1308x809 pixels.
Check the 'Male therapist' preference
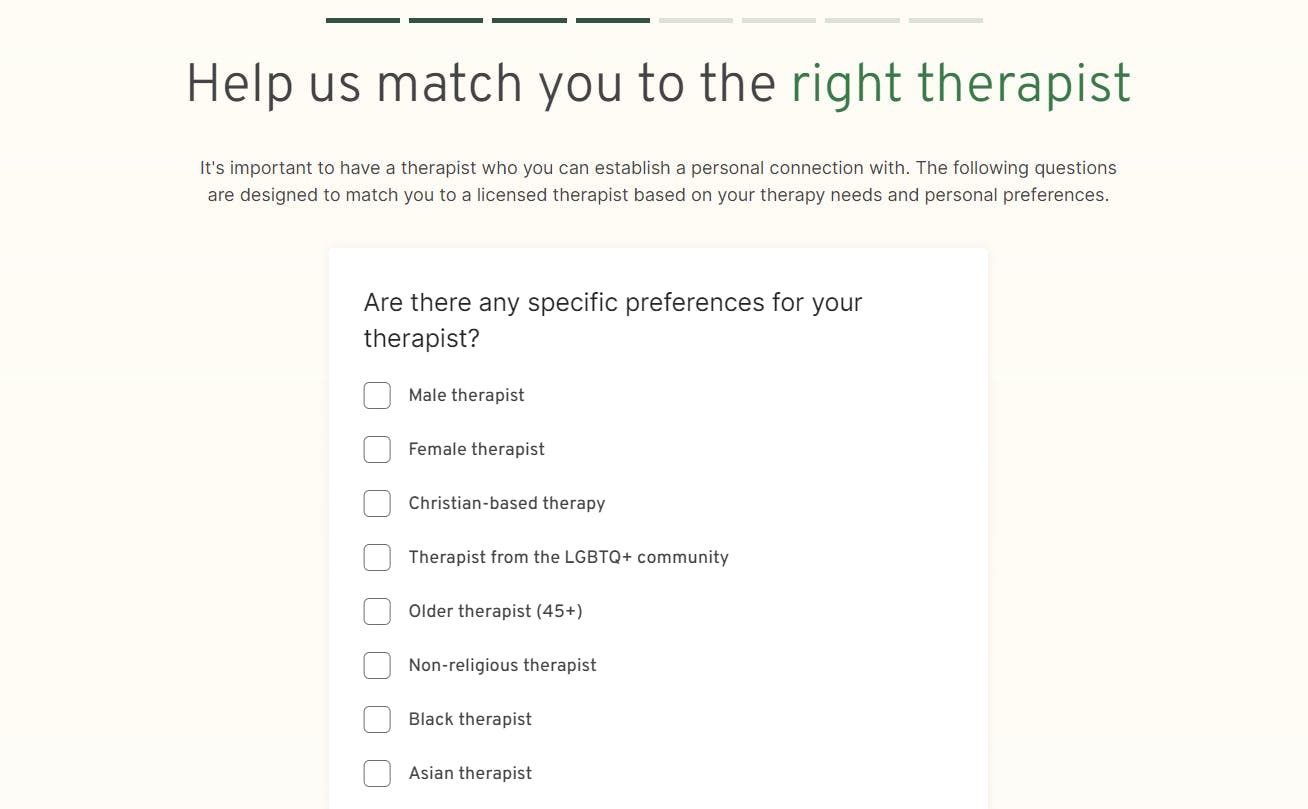(x=377, y=395)
